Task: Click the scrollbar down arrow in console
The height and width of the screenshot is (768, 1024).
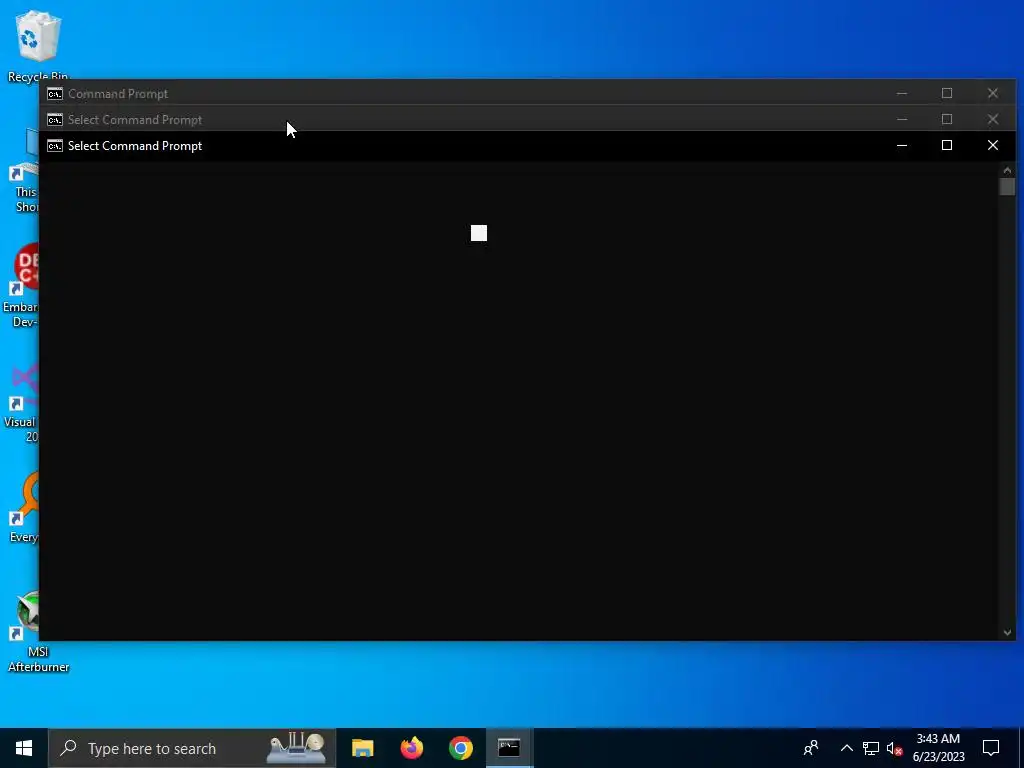Action: (x=1007, y=632)
